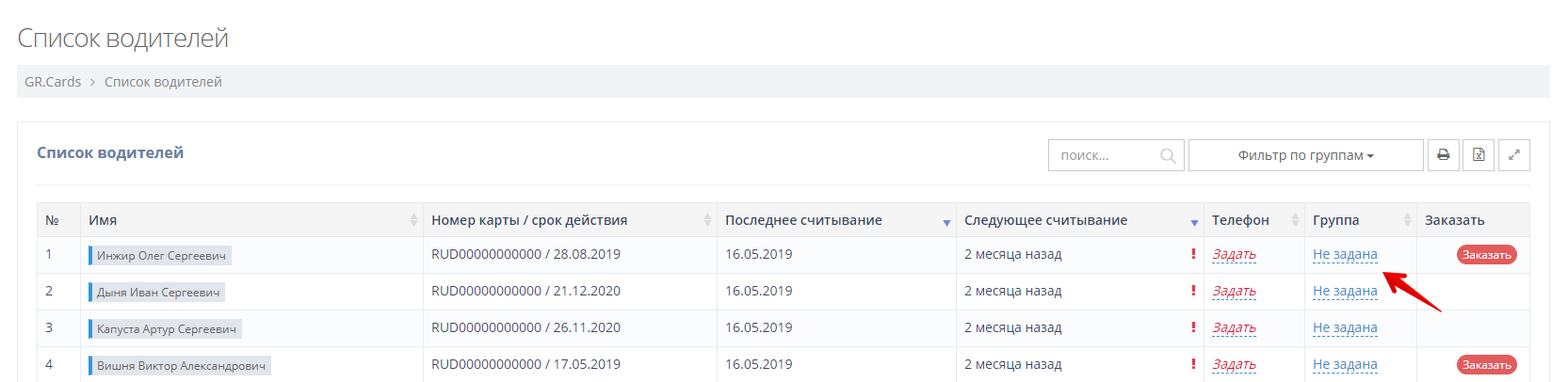This screenshot has width=1568, height=382.
Task: Click the sort arrows in the Группа column
Action: click(1407, 220)
